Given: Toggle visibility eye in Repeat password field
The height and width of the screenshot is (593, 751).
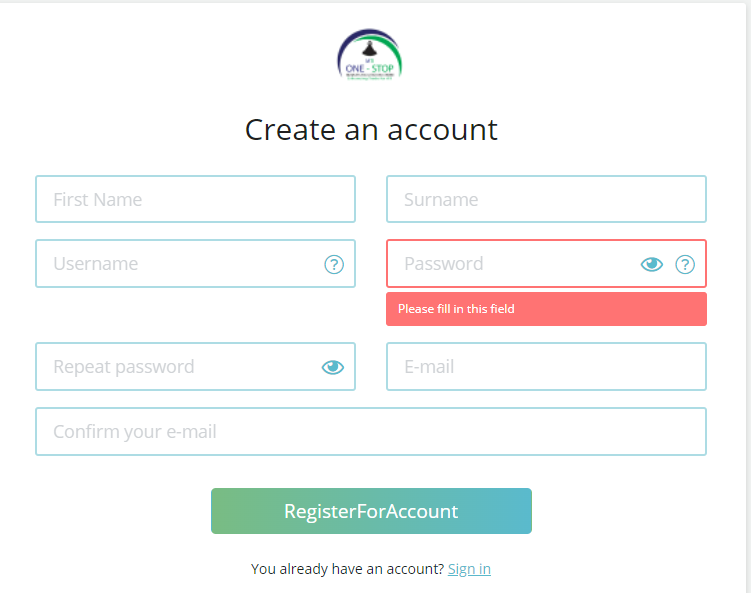Looking at the screenshot, I should (333, 367).
